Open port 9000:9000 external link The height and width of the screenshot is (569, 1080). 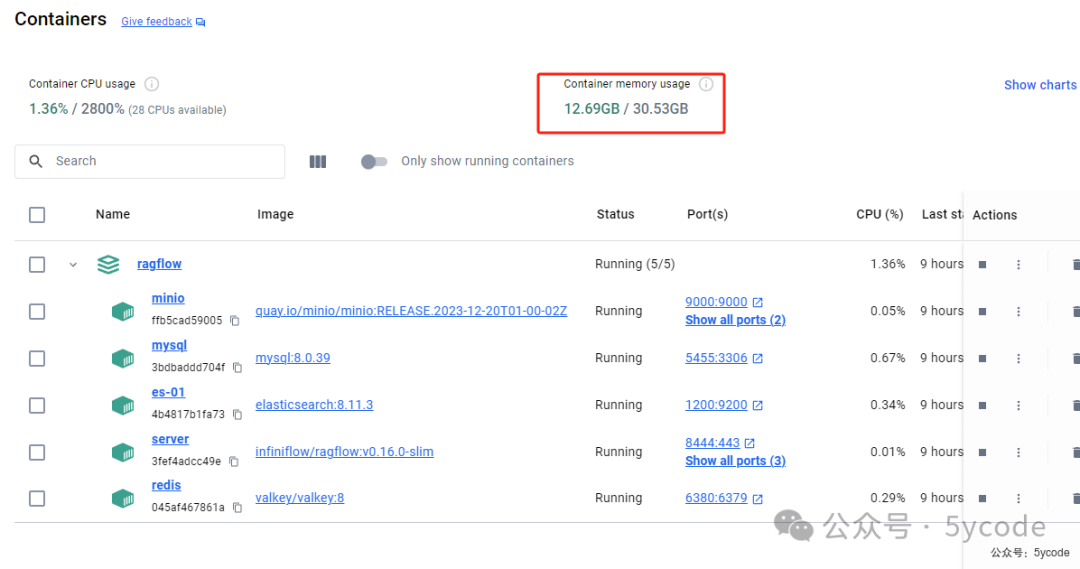(x=757, y=302)
